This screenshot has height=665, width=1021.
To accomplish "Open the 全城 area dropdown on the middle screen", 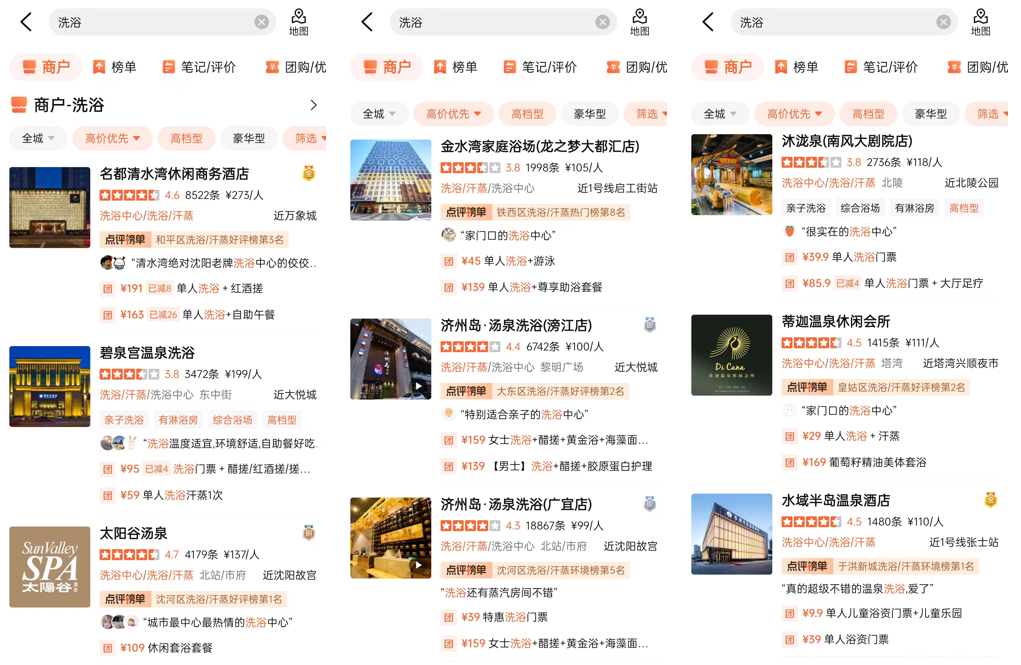I will point(379,114).
